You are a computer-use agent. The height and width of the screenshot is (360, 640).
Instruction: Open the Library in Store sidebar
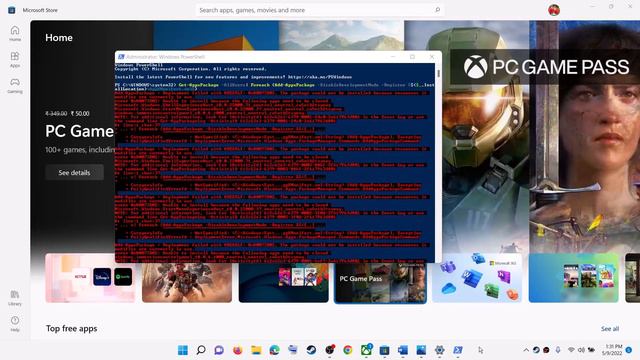[15, 298]
